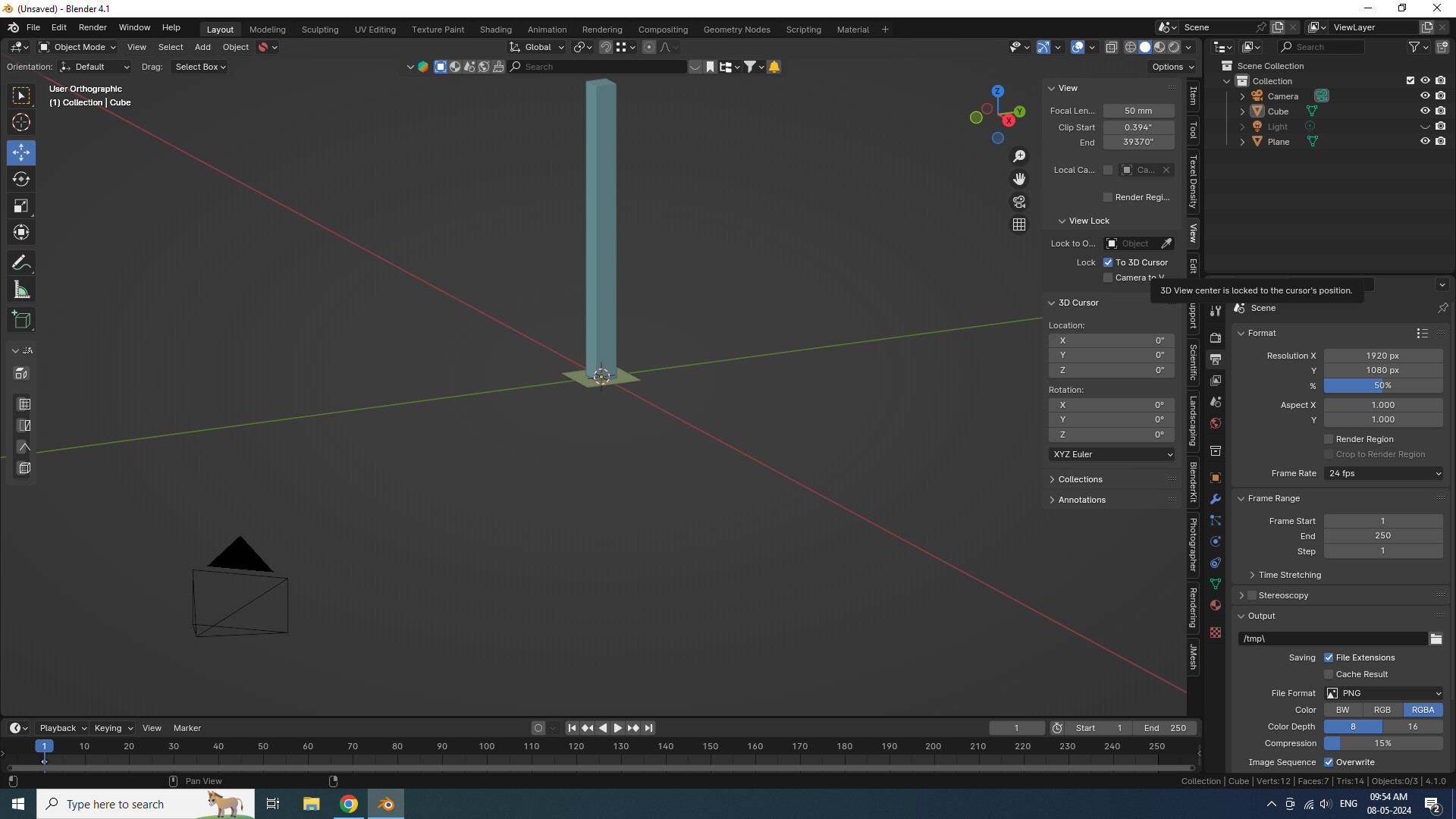1456x819 pixels.
Task: Activate the Rotate tool
Action: (x=21, y=180)
